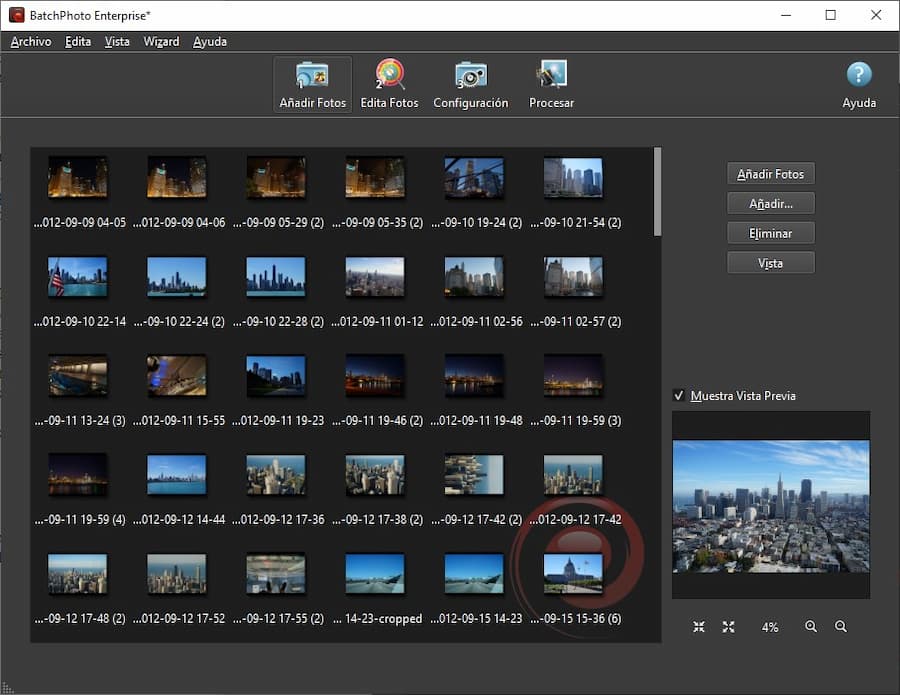Click the inward-arrows fit preview icon

pyautogui.click(x=699, y=627)
